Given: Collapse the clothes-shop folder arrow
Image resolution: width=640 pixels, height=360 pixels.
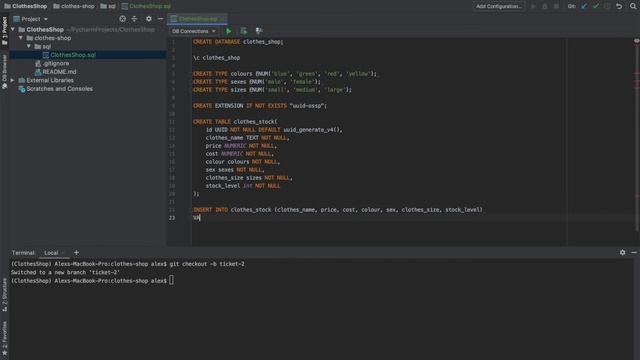Looking at the screenshot, I should [x=21, y=38].
